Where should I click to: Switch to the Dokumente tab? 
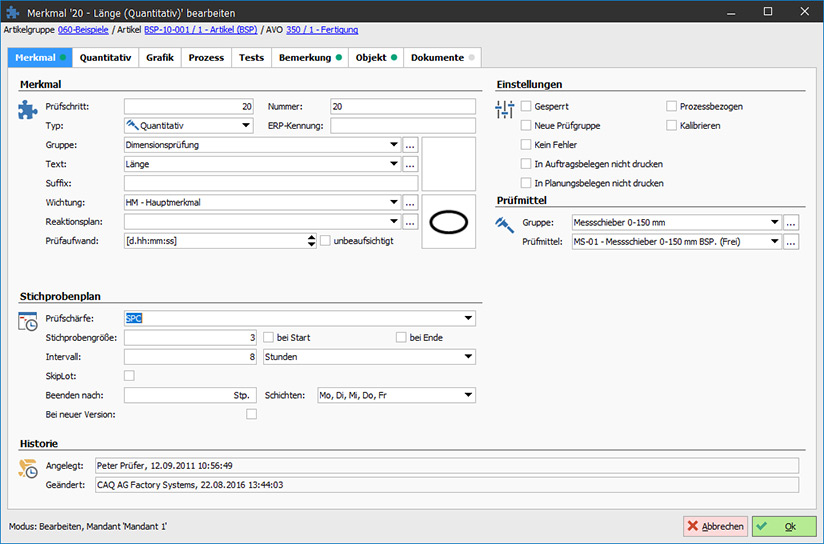[x=442, y=57]
